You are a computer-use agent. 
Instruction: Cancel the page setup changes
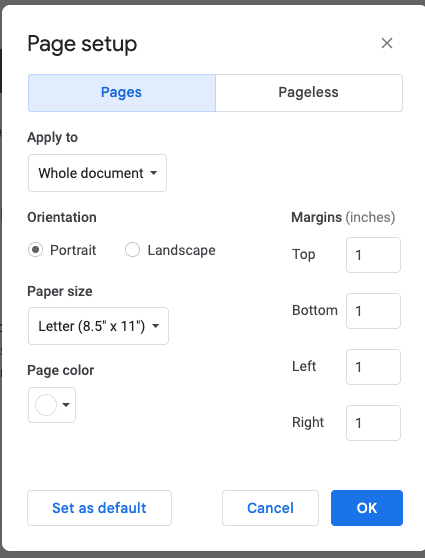pyautogui.click(x=271, y=508)
